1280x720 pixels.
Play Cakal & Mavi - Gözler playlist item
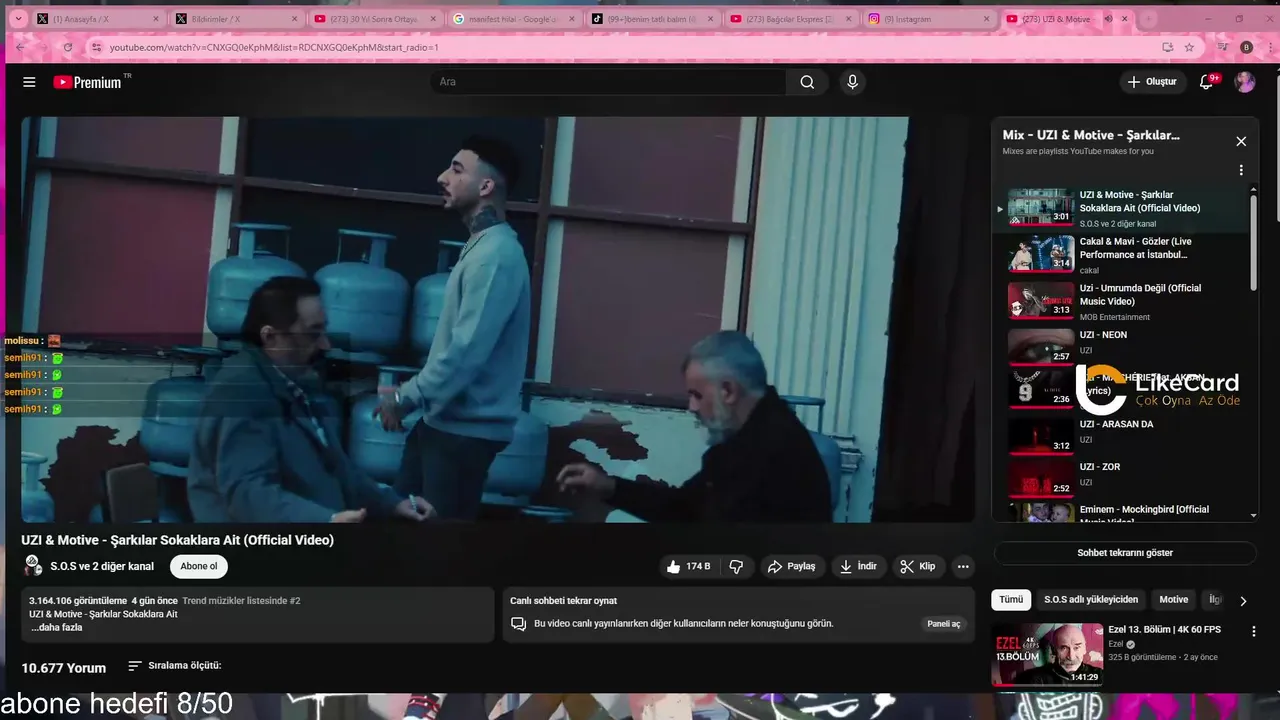[1120, 255]
